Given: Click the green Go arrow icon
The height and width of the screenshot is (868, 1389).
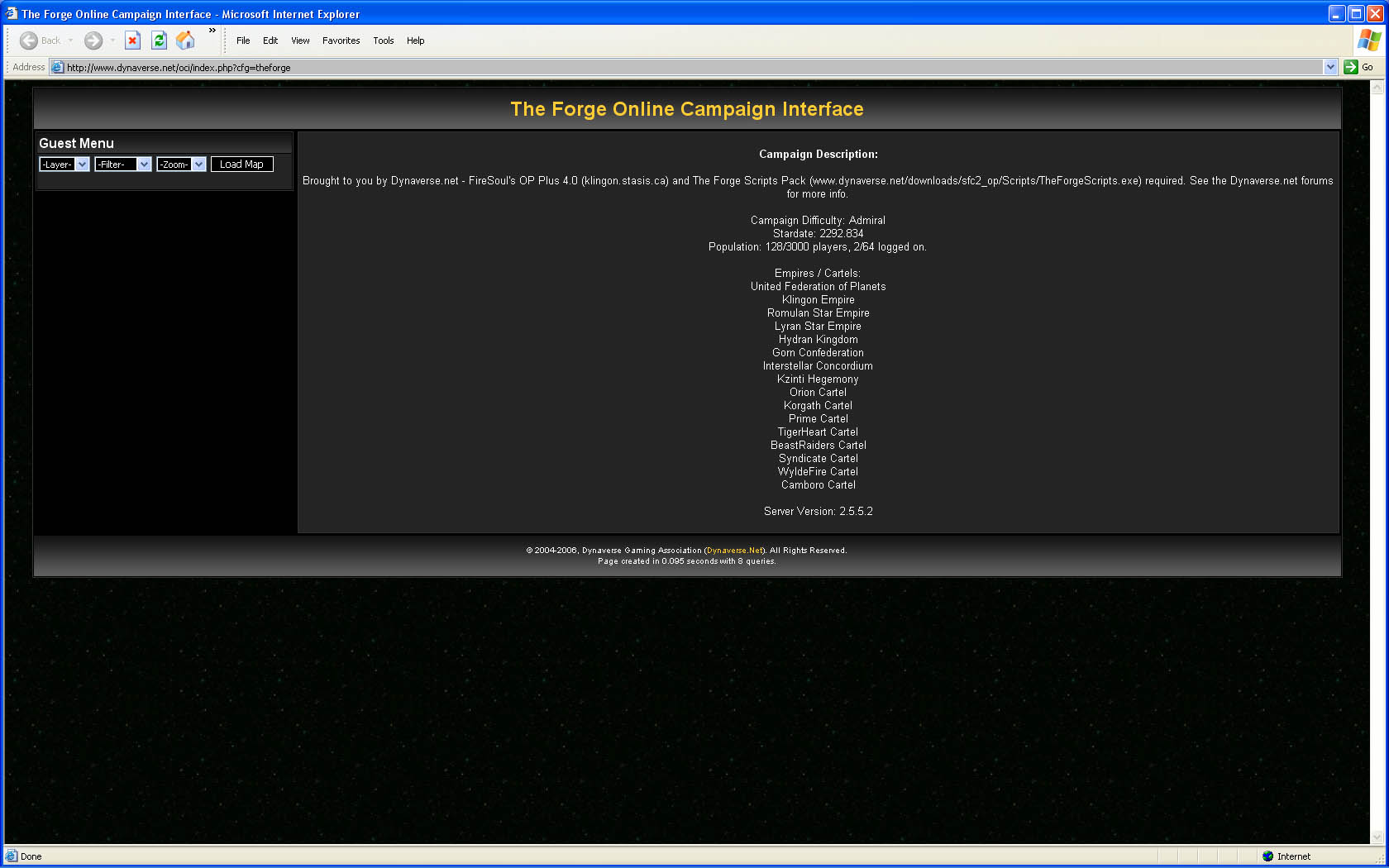Looking at the screenshot, I should (x=1351, y=68).
